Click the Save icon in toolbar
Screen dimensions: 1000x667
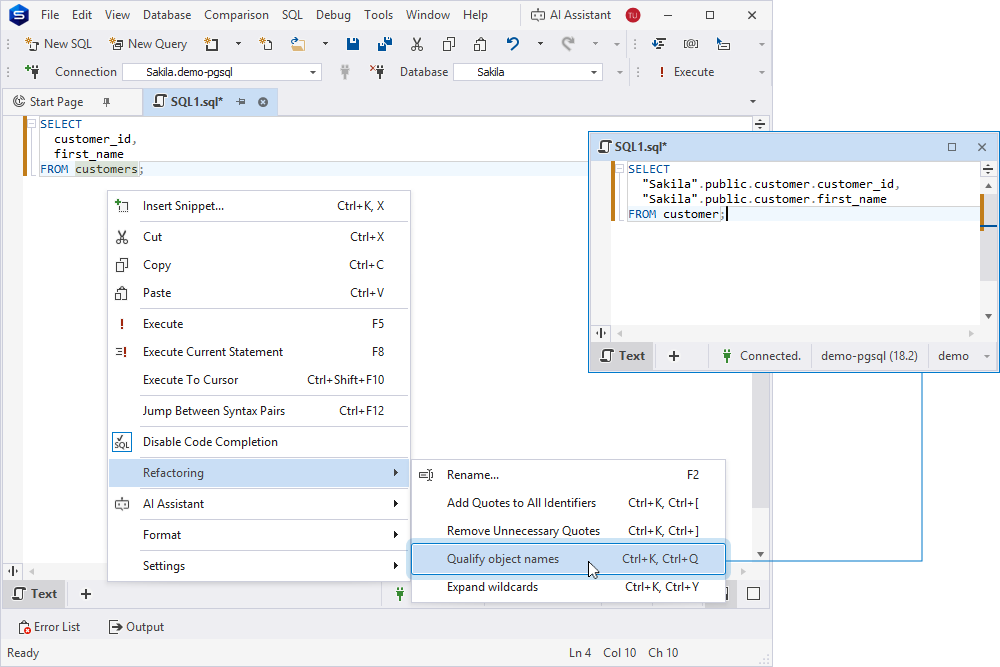[353, 44]
